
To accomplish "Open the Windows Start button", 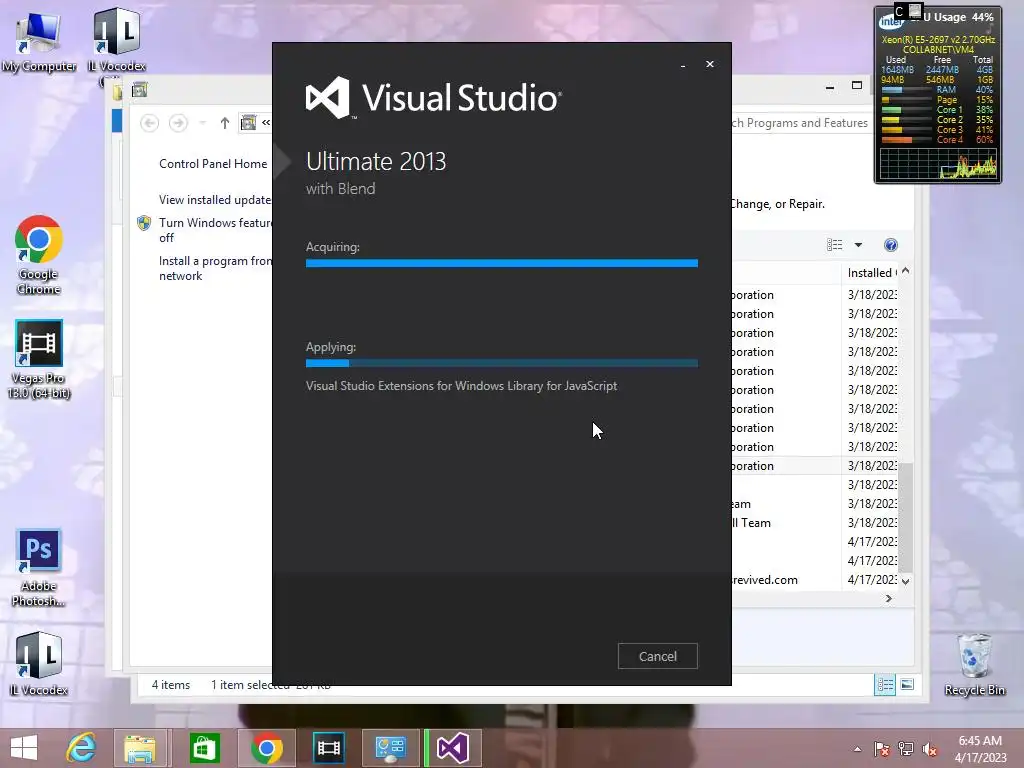I will click(x=24, y=748).
